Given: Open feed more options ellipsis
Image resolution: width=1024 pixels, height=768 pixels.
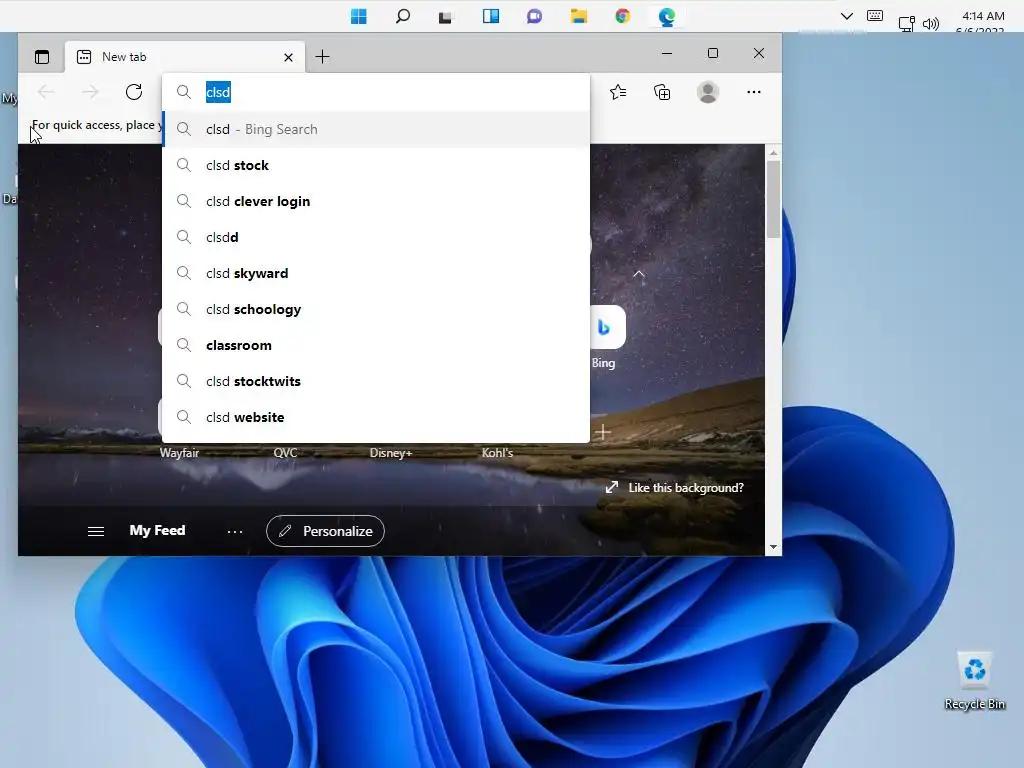Looking at the screenshot, I should (235, 532).
